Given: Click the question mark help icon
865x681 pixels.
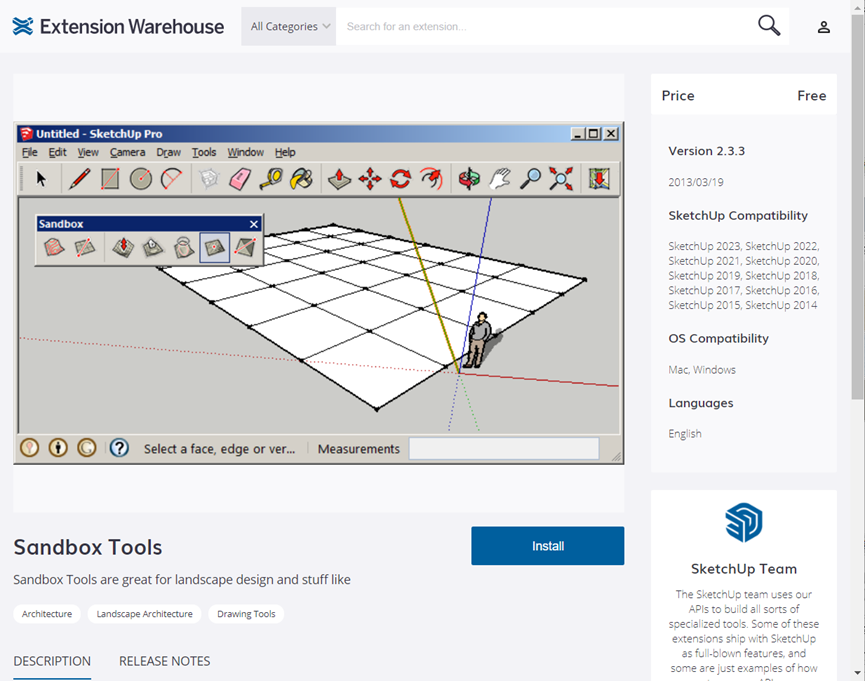Looking at the screenshot, I should pyautogui.click(x=119, y=448).
